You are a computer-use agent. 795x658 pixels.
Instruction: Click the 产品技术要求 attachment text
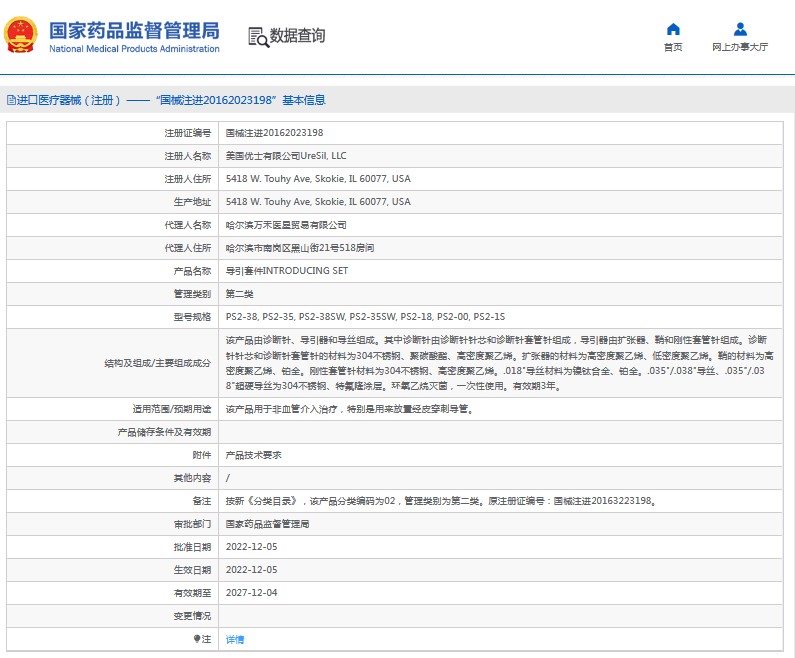(x=254, y=455)
